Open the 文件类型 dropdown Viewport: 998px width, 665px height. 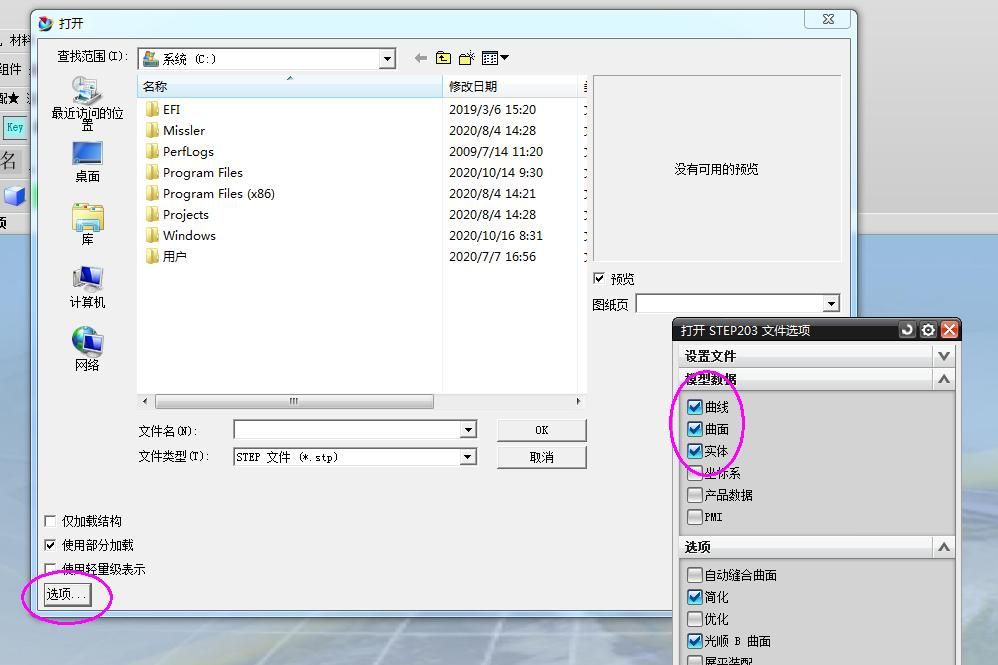point(466,457)
